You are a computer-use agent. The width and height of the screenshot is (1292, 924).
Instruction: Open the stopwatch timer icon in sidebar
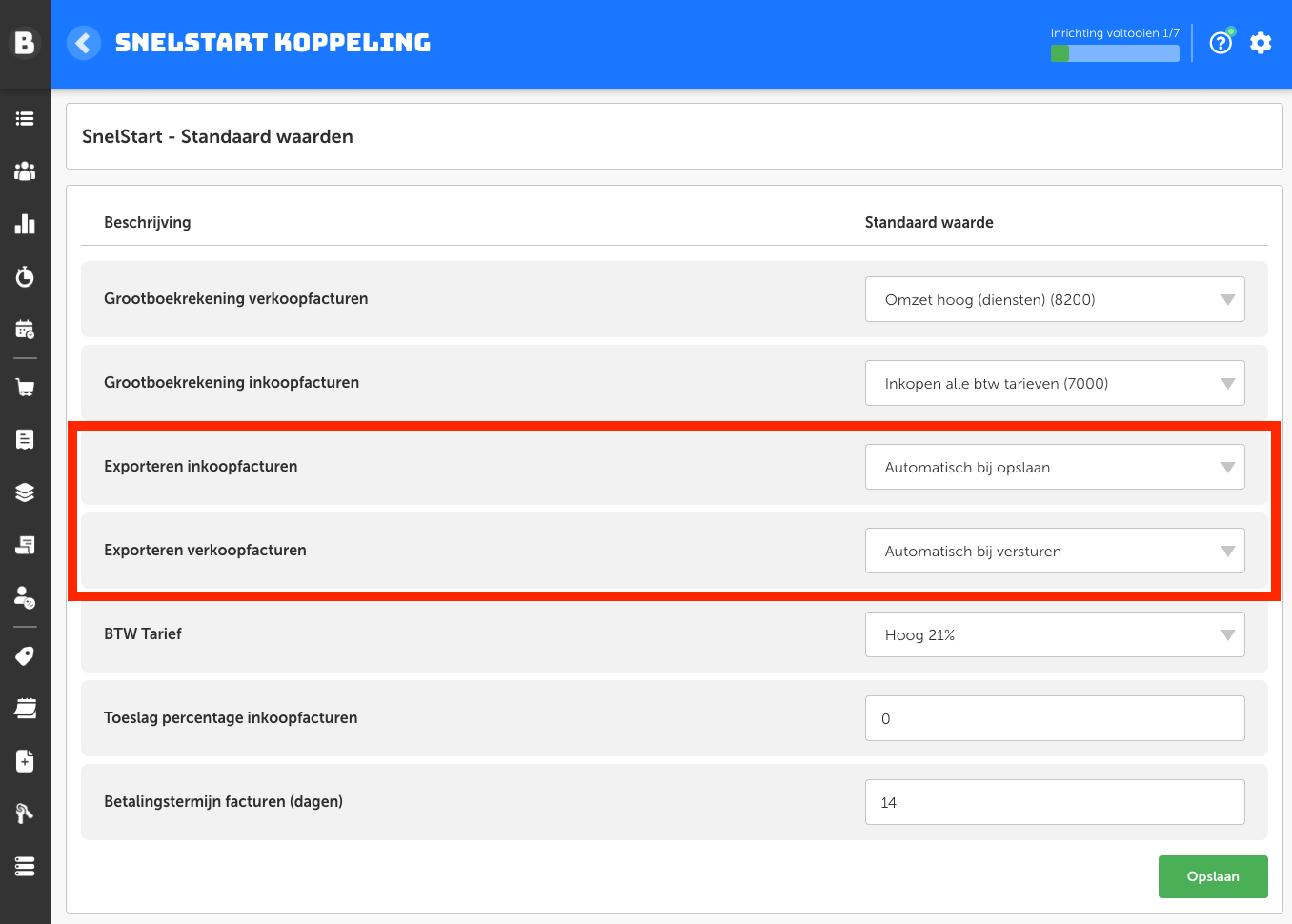25,276
